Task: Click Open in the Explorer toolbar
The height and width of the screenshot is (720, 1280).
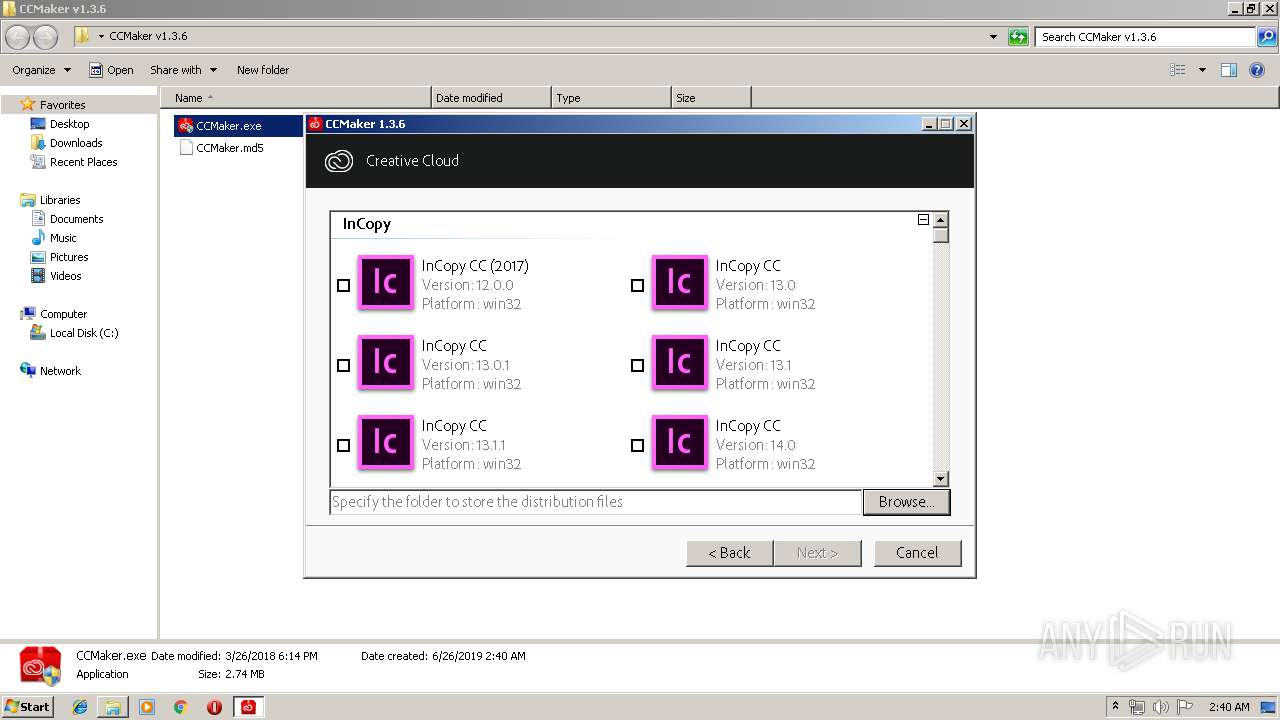Action: (111, 70)
